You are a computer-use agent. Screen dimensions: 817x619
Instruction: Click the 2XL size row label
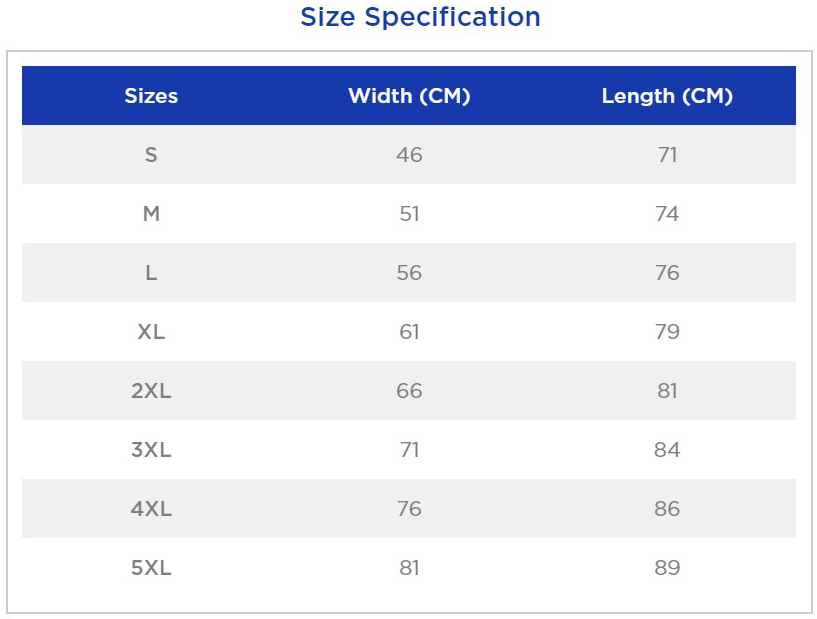[x=151, y=391]
